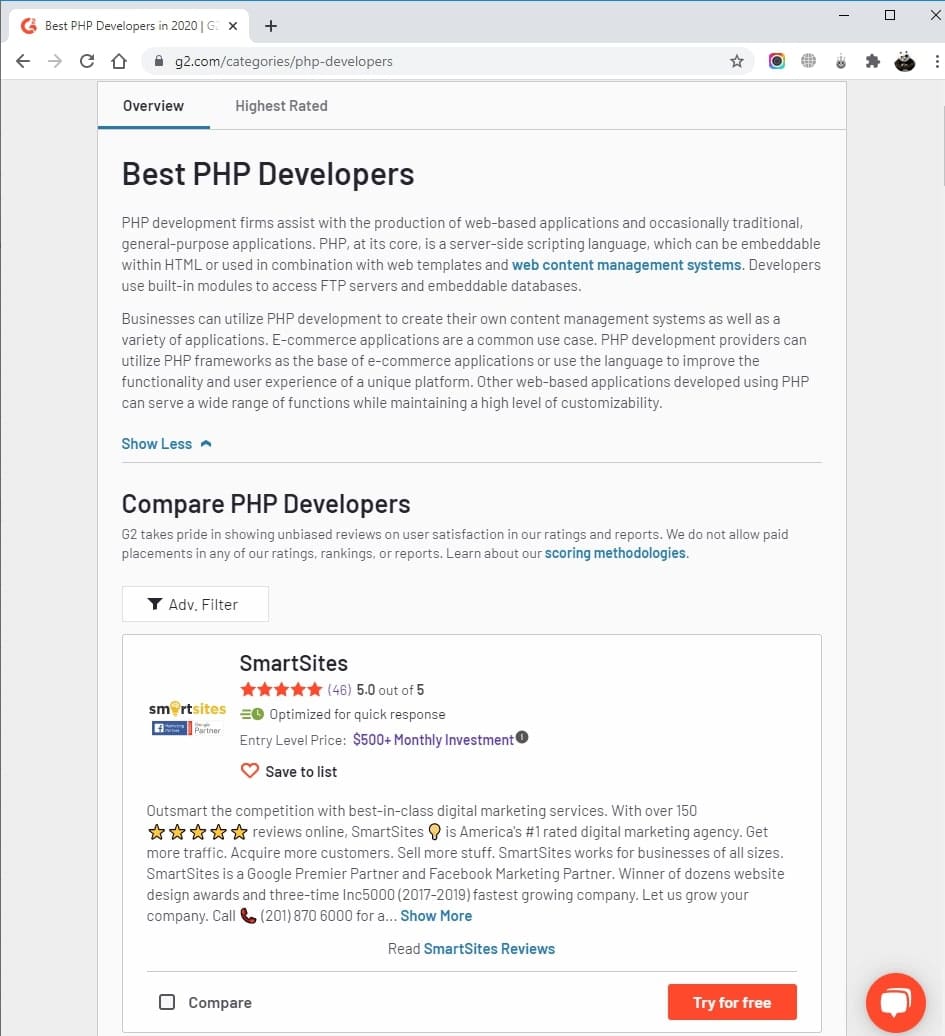Maximize the browser window
This screenshot has height=1036, width=945.
click(890, 15)
